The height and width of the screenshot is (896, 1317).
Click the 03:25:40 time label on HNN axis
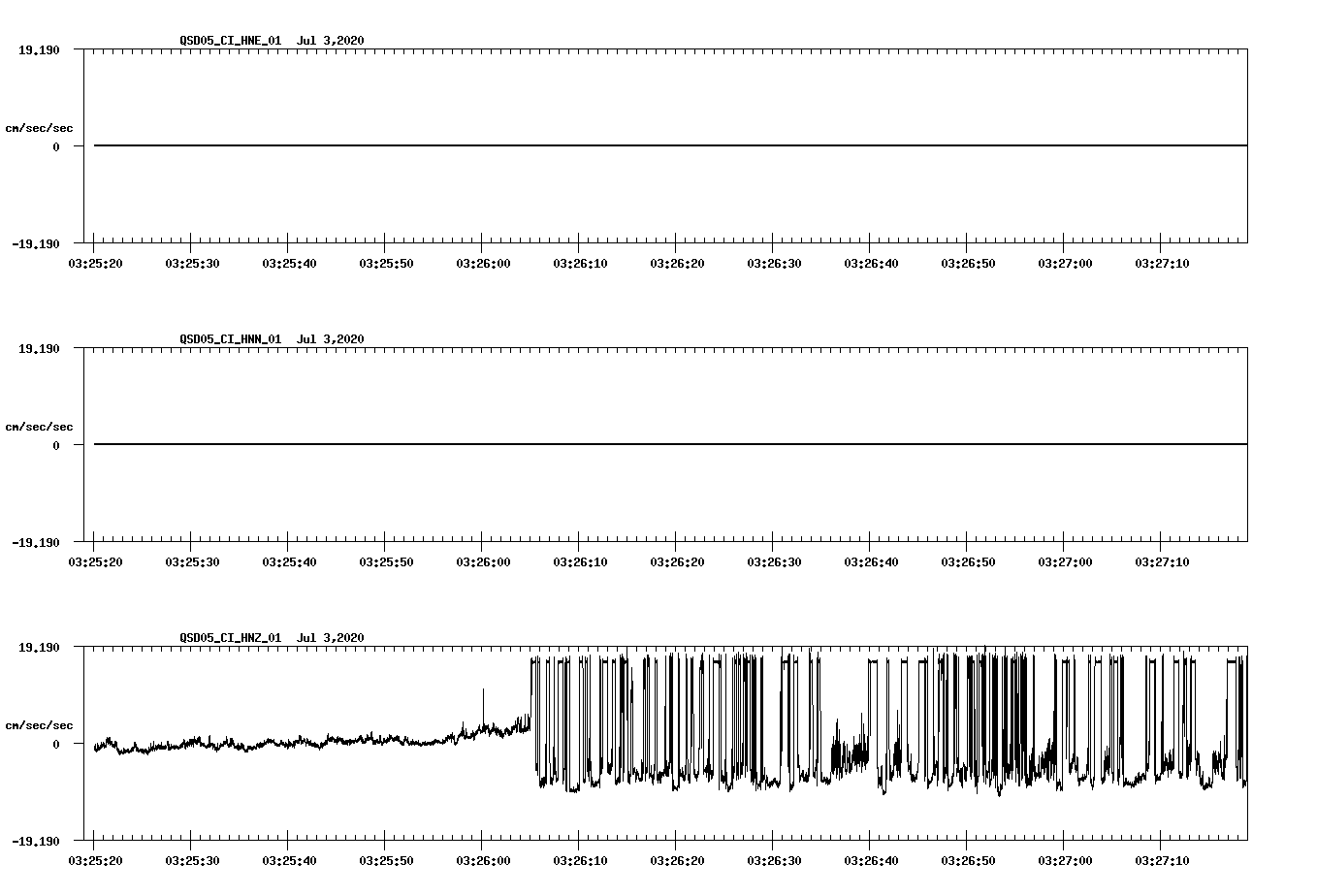tap(288, 562)
